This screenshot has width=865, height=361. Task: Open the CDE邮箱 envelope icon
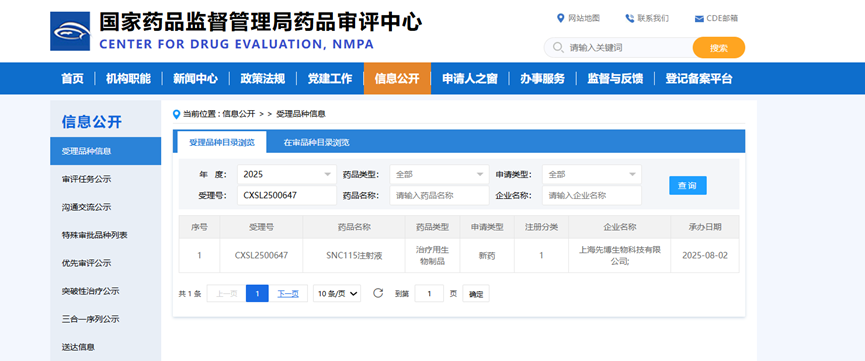click(x=699, y=19)
